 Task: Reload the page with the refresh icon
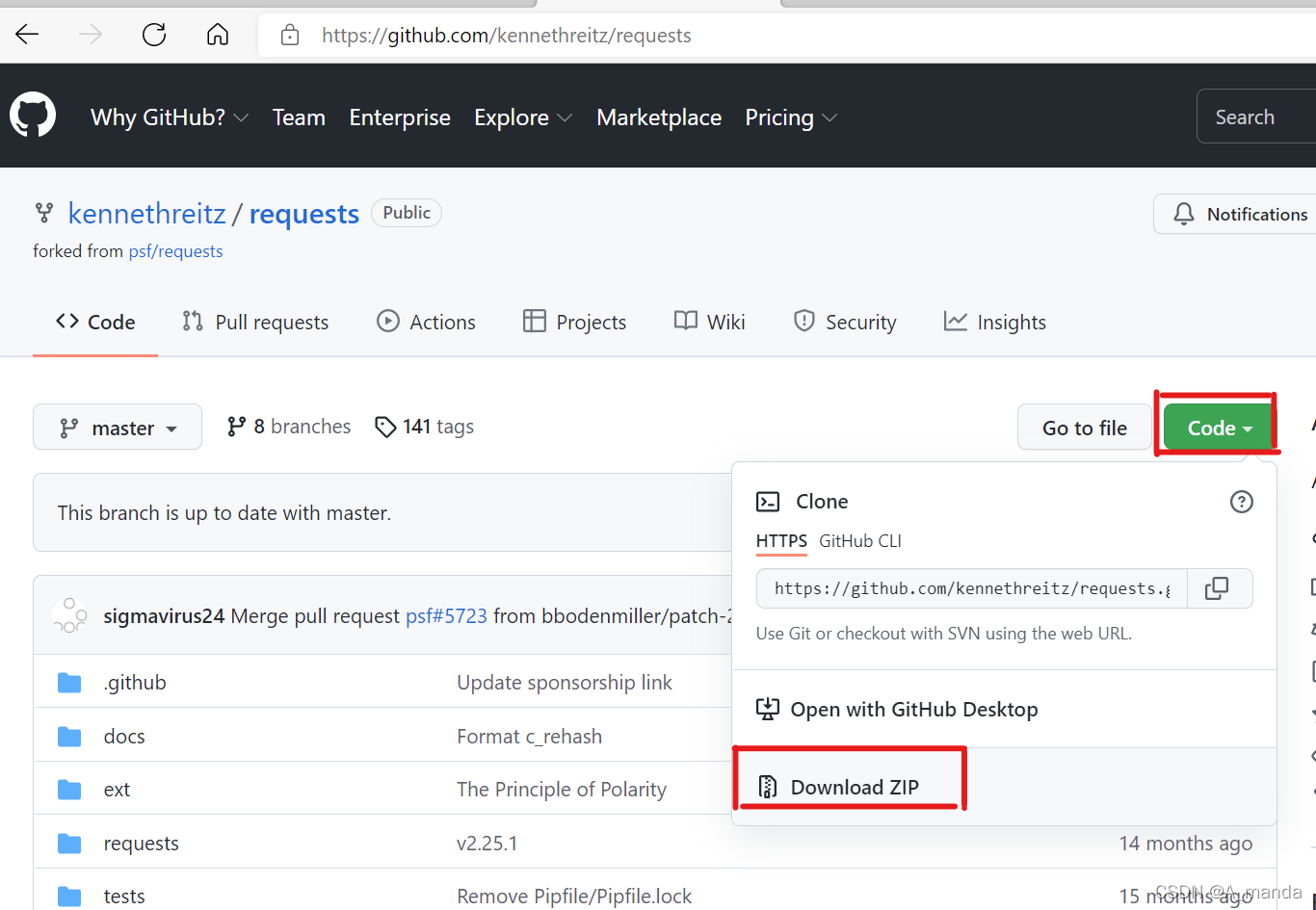click(x=153, y=35)
